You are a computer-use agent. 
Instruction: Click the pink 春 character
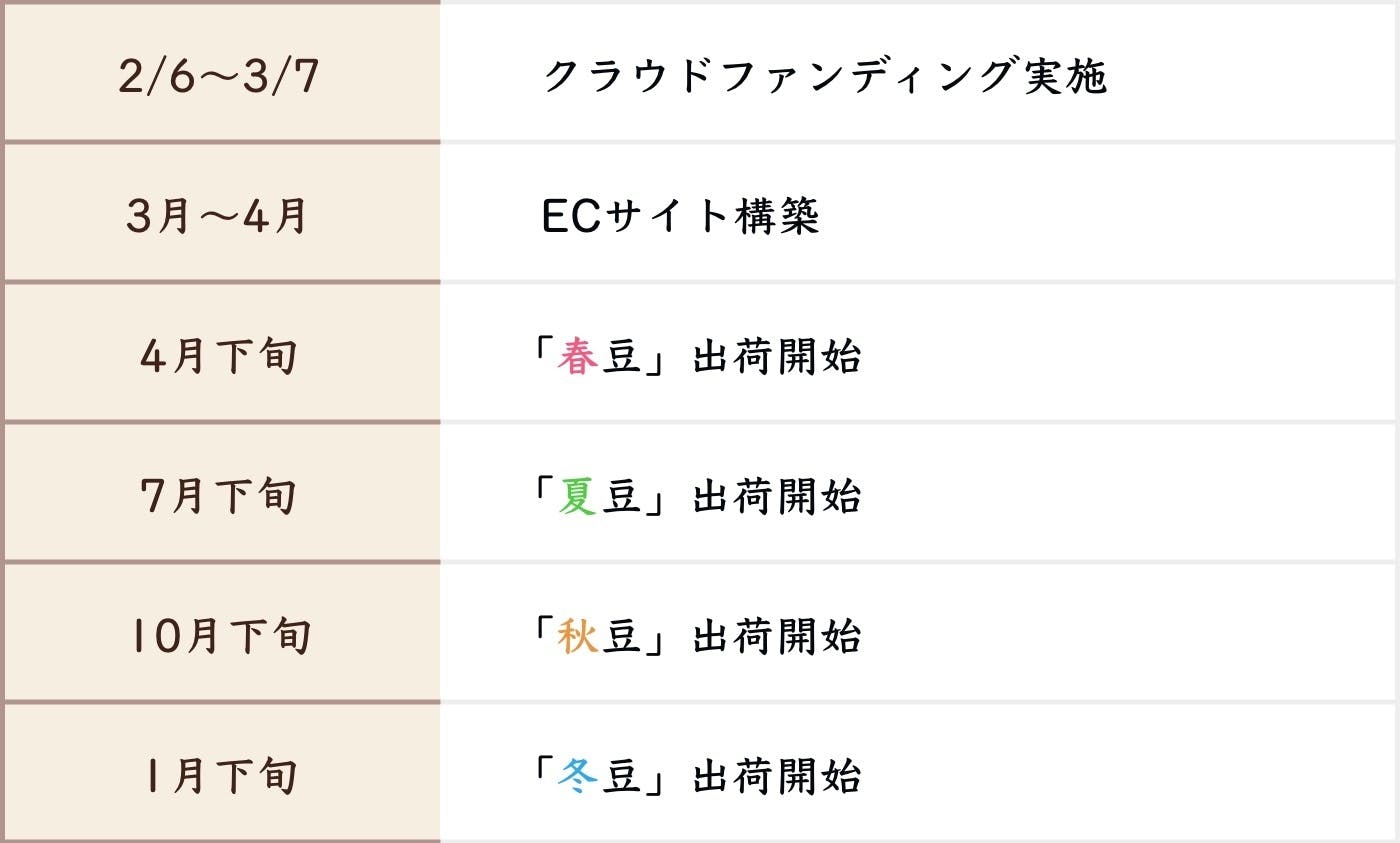coord(577,357)
